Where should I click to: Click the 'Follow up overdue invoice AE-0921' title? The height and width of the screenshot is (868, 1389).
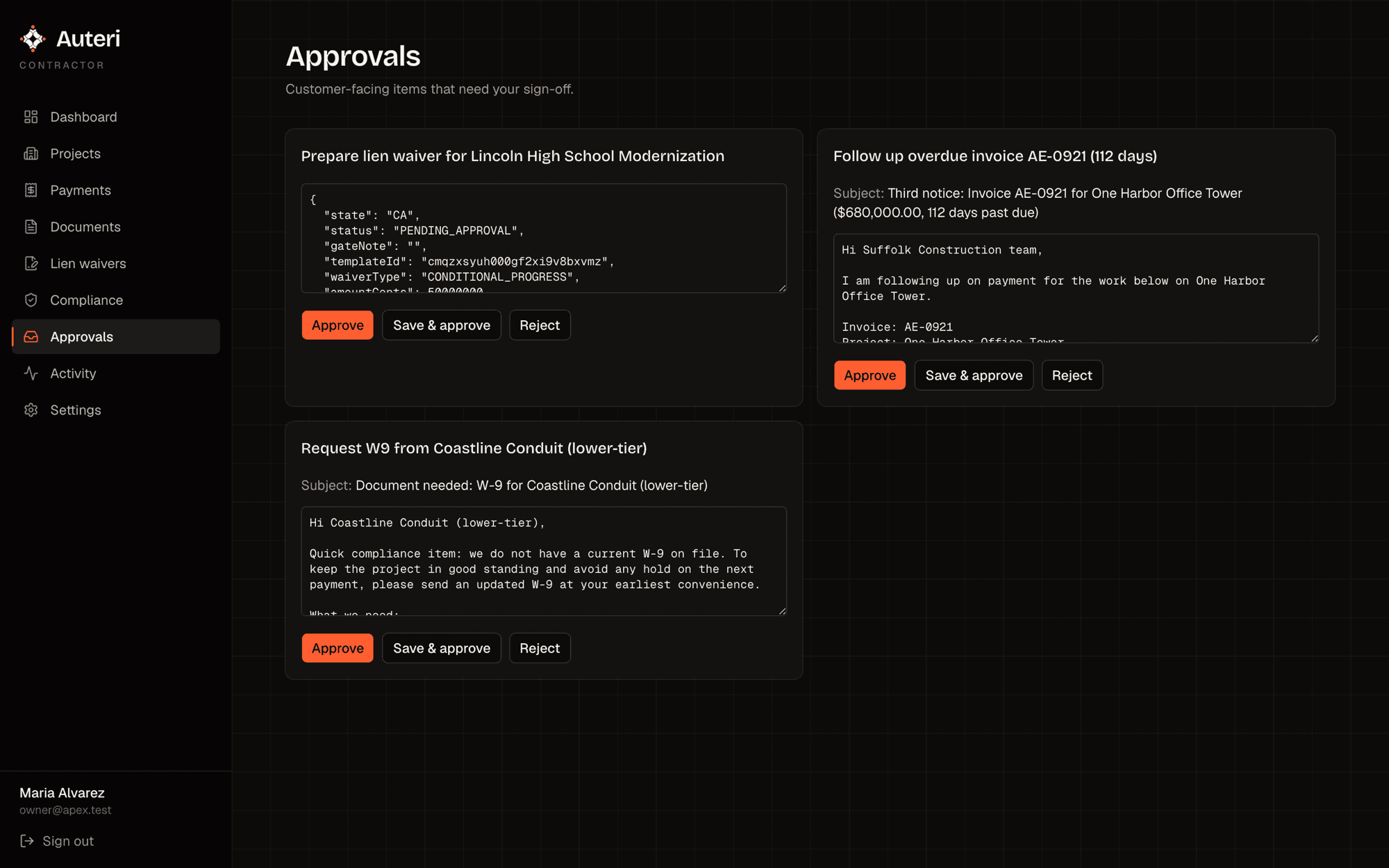(x=995, y=156)
